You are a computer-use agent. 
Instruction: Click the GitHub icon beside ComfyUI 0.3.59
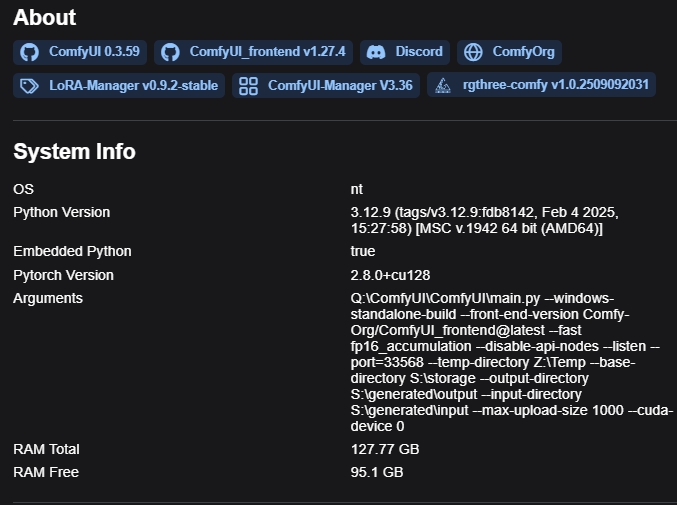pyautogui.click(x=29, y=52)
